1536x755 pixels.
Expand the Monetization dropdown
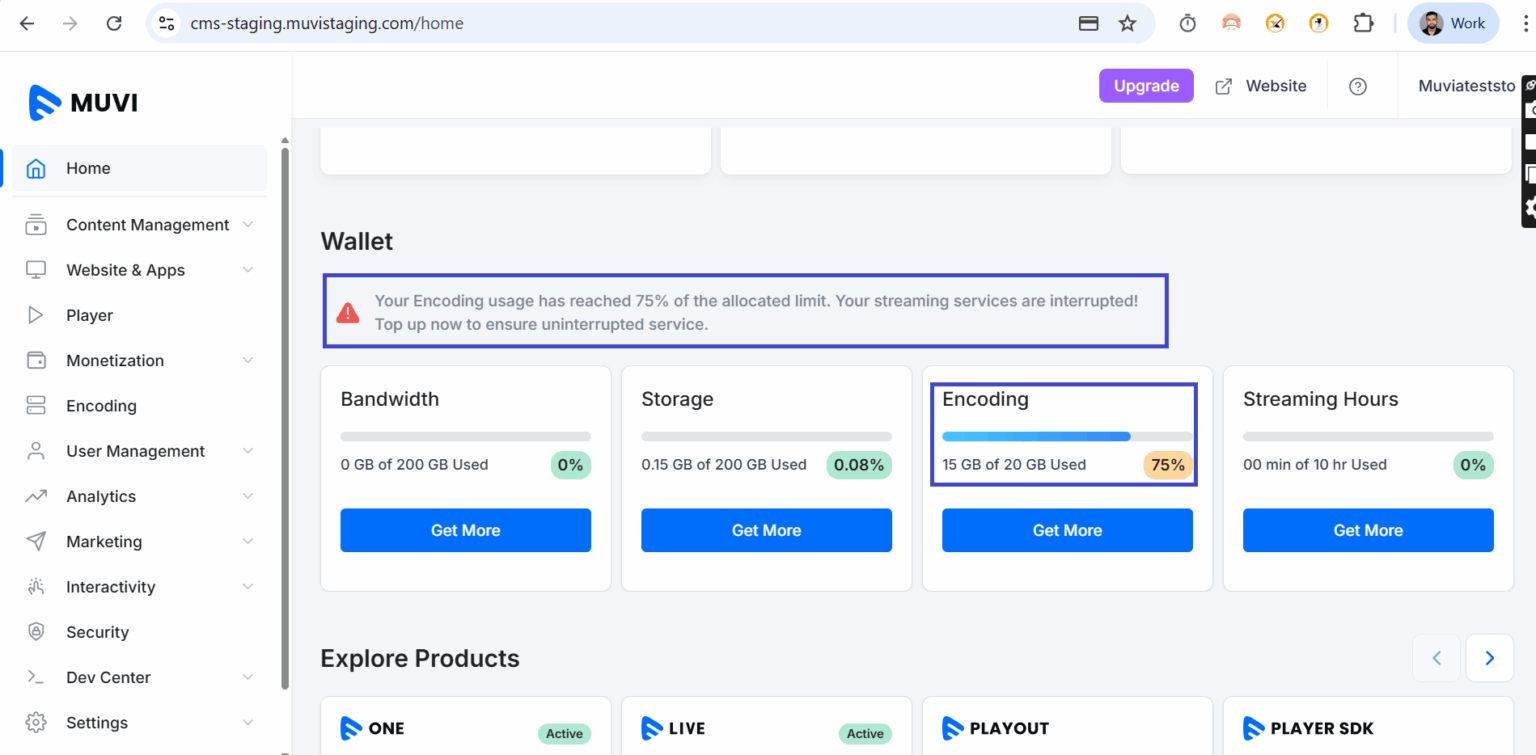[x=247, y=360]
